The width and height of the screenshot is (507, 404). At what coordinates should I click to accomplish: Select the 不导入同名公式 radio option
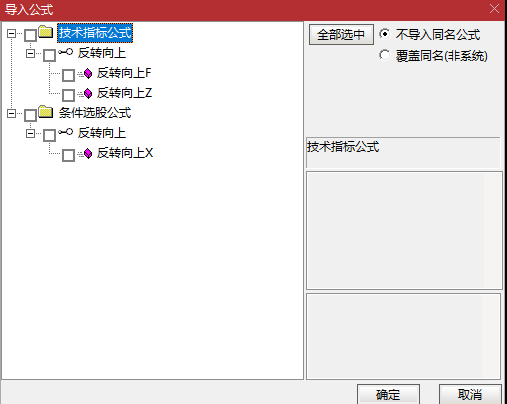pos(384,34)
